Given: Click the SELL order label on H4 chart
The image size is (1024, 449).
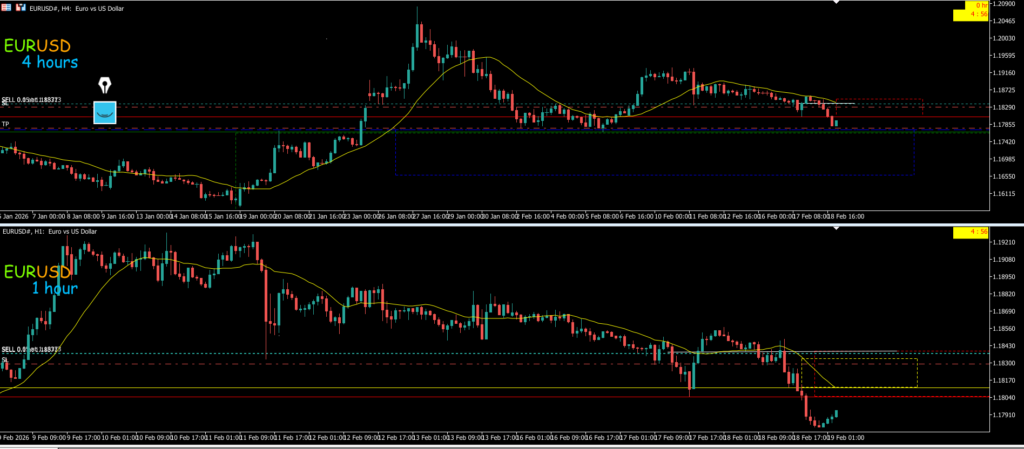Looking at the screenshot, I should 31,100.
